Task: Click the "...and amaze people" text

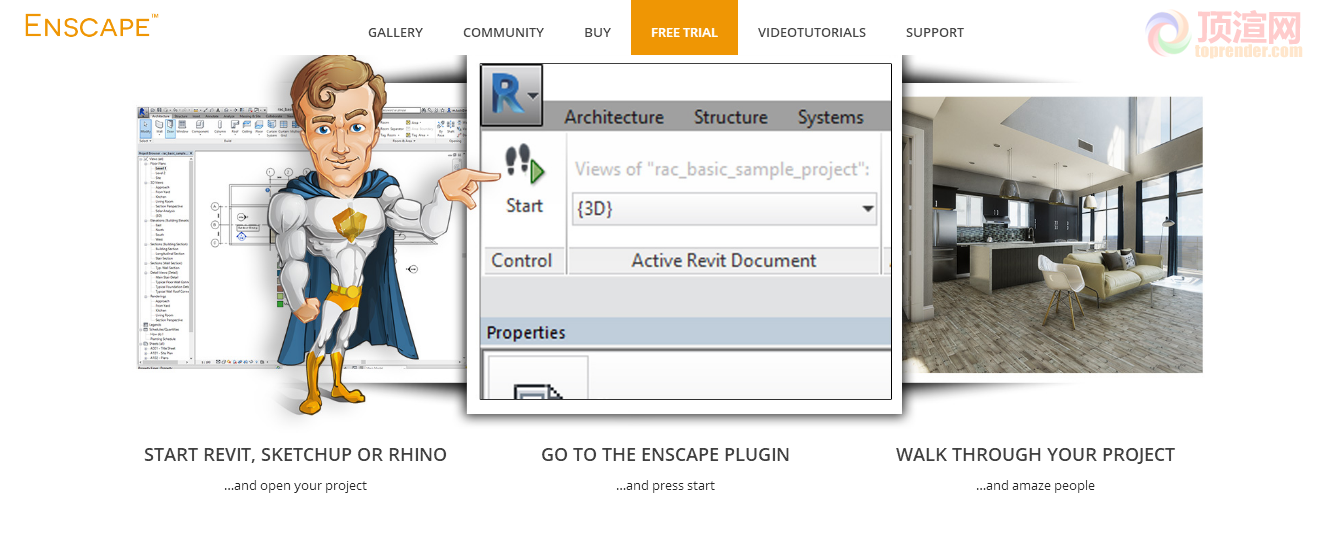Action: click(x=1035, y=486)
